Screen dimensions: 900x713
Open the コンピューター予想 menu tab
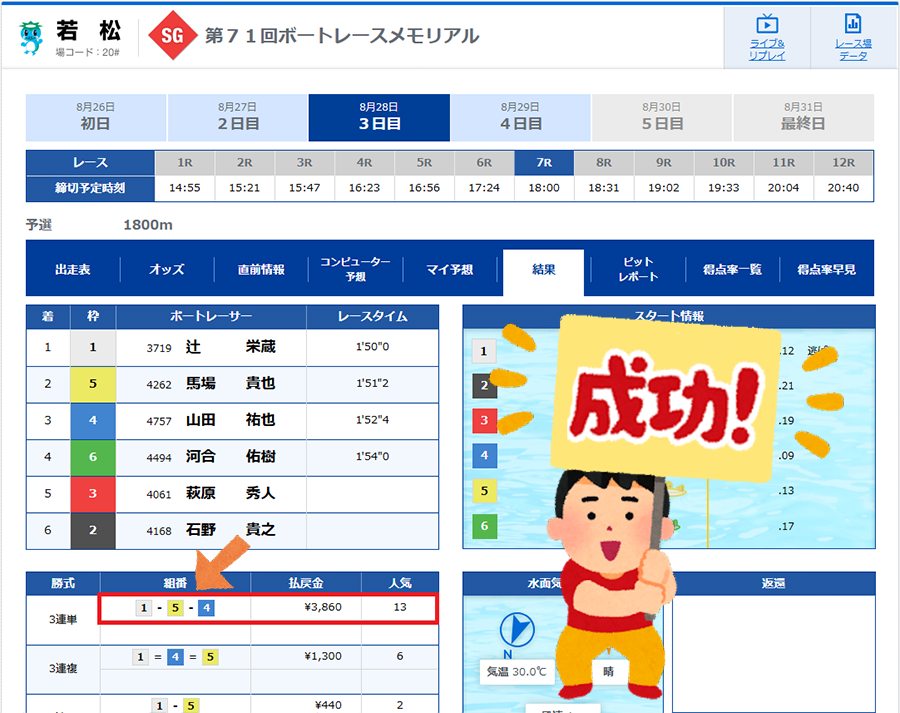355,269
